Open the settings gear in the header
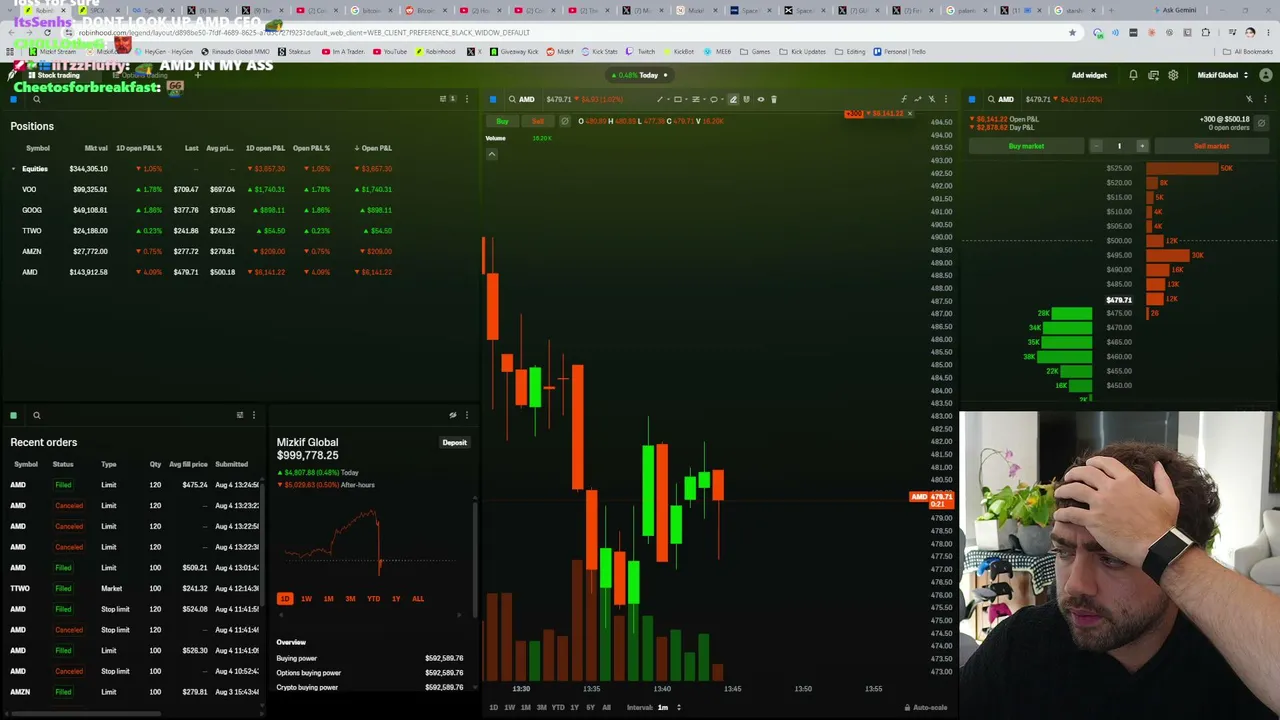Screen dimensions: 1280x720 tap(1173, 75)
